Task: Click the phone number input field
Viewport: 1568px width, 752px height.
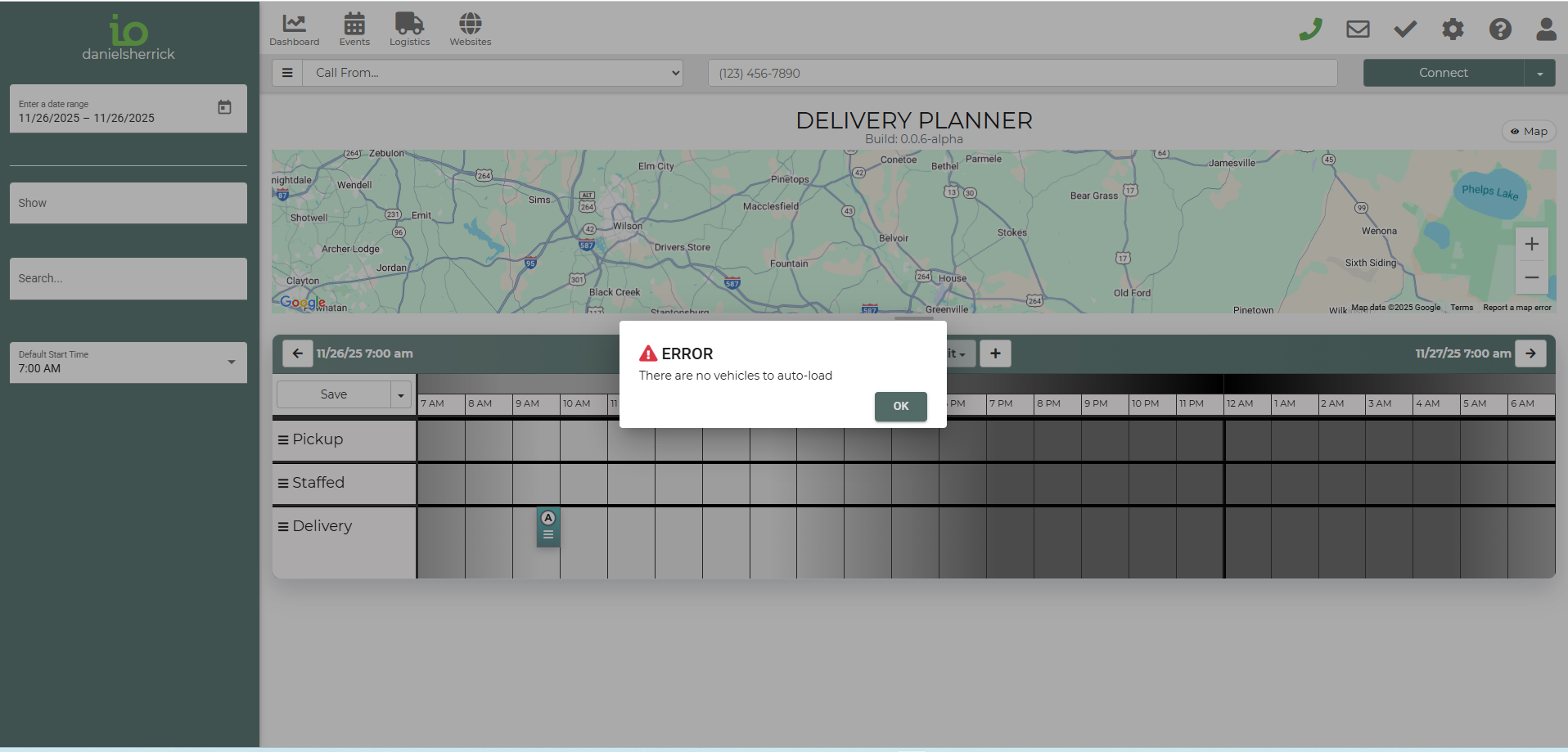Action: (x=1022, y=74)
